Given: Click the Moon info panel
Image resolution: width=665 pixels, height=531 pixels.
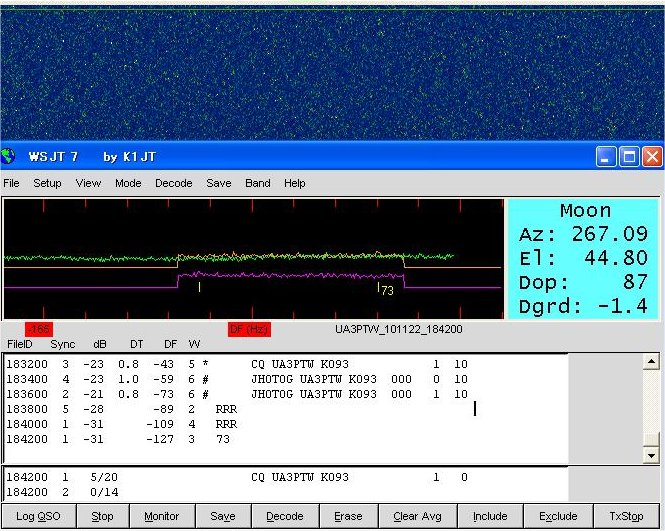Looking at the screenshot, I should pos(583,259).
